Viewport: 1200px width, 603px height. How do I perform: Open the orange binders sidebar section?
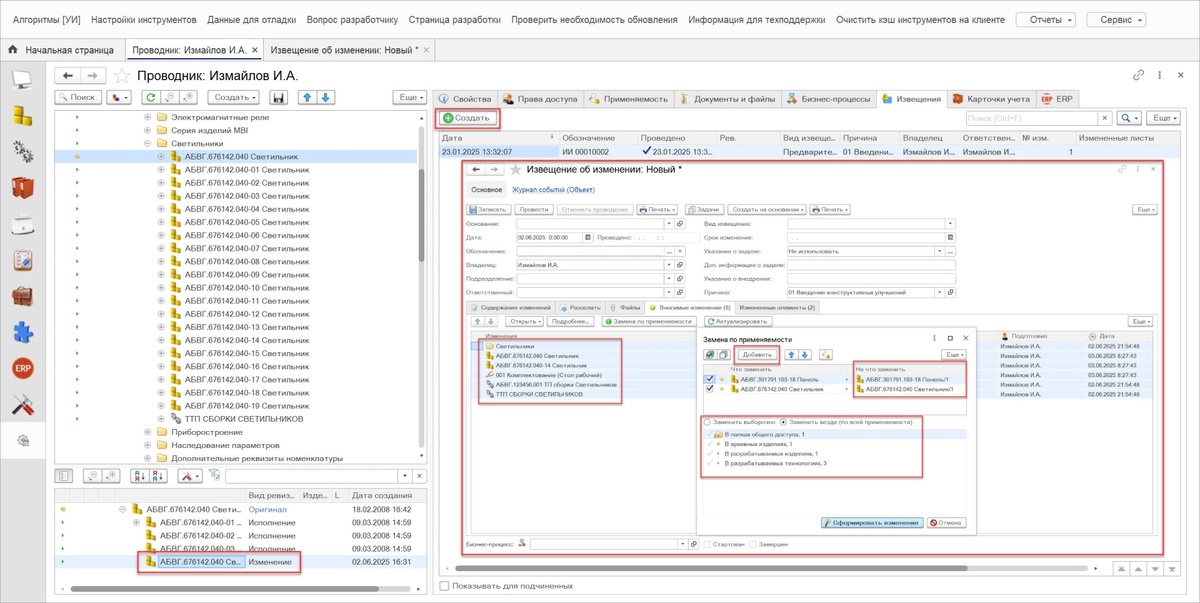pos(22,187)
